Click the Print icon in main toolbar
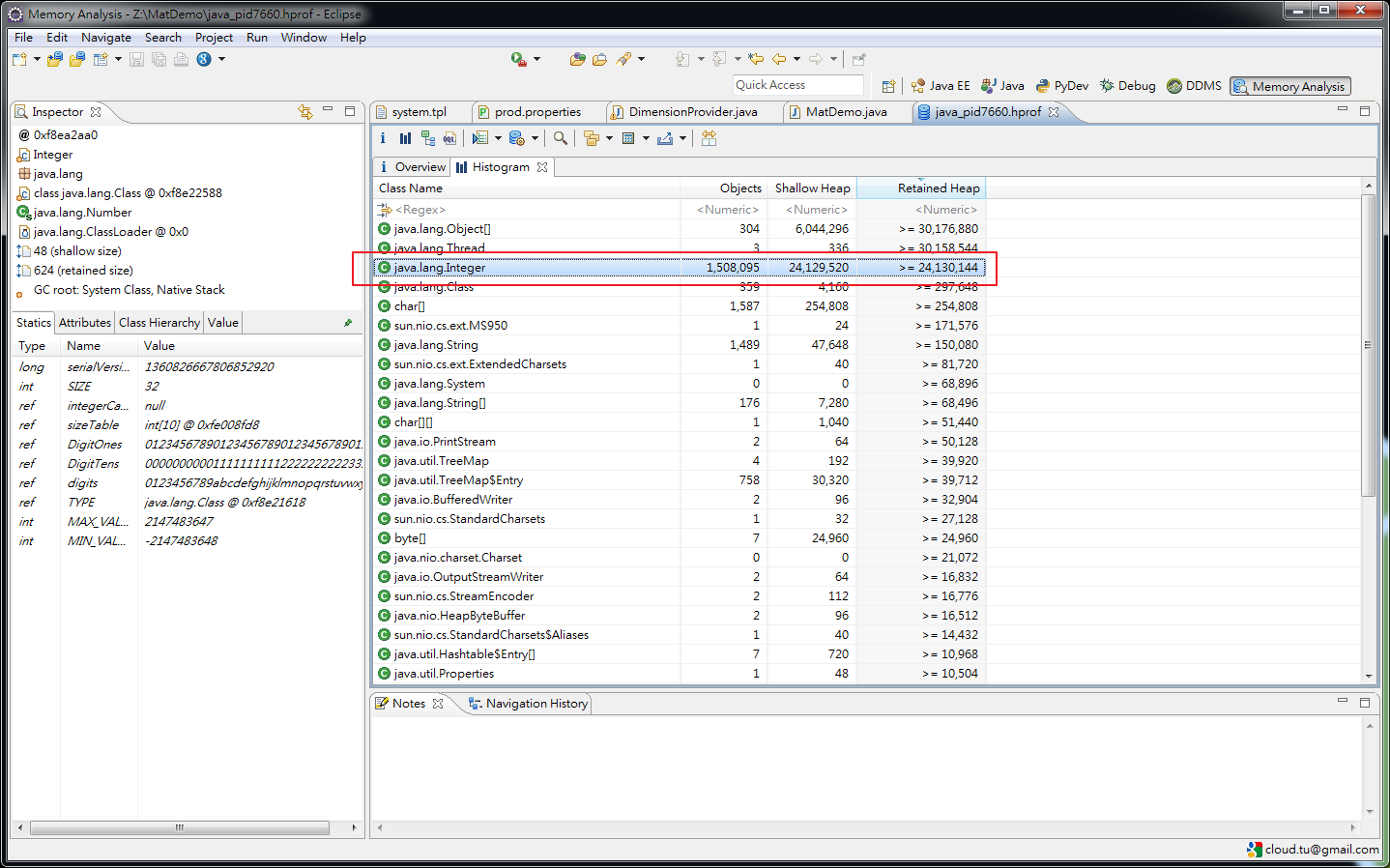The image size is (1390, 868). coord(181,59)
